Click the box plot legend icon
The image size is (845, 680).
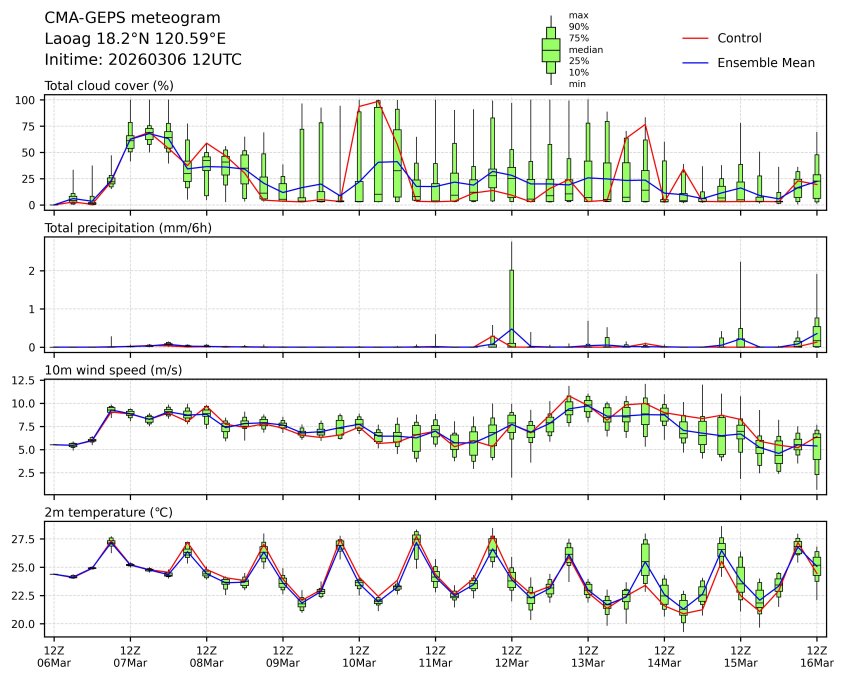point(550,50)
